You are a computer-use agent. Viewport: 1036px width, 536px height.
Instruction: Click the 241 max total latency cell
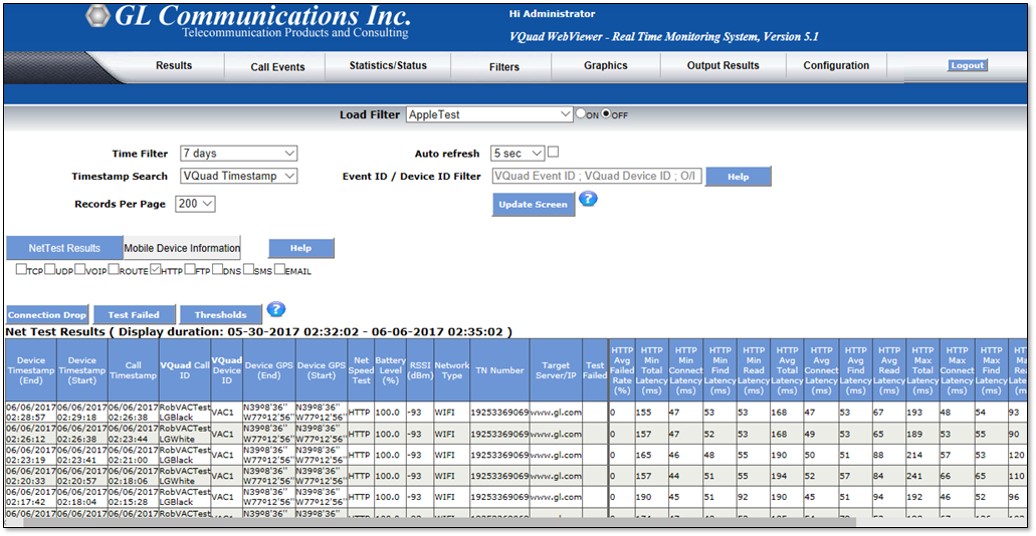point(923,476)
